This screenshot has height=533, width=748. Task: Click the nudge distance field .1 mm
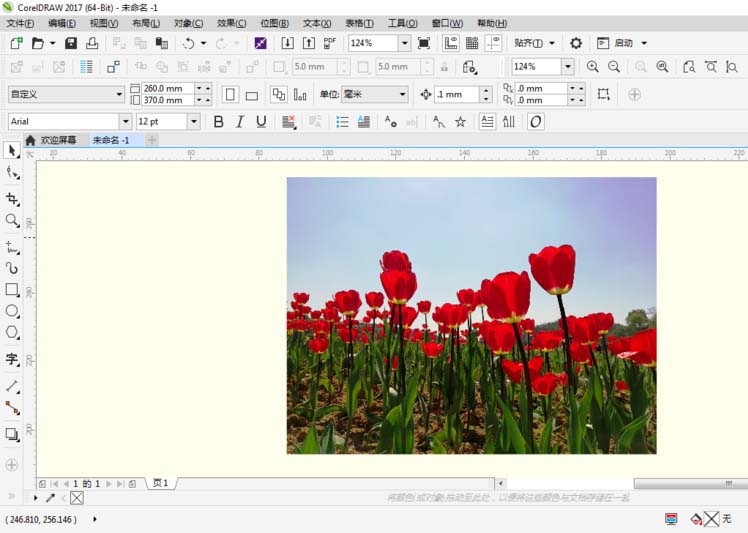[456, 94]
